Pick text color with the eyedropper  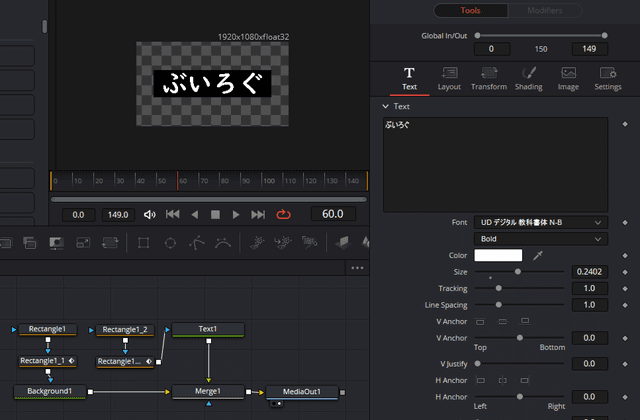point(538,256)
